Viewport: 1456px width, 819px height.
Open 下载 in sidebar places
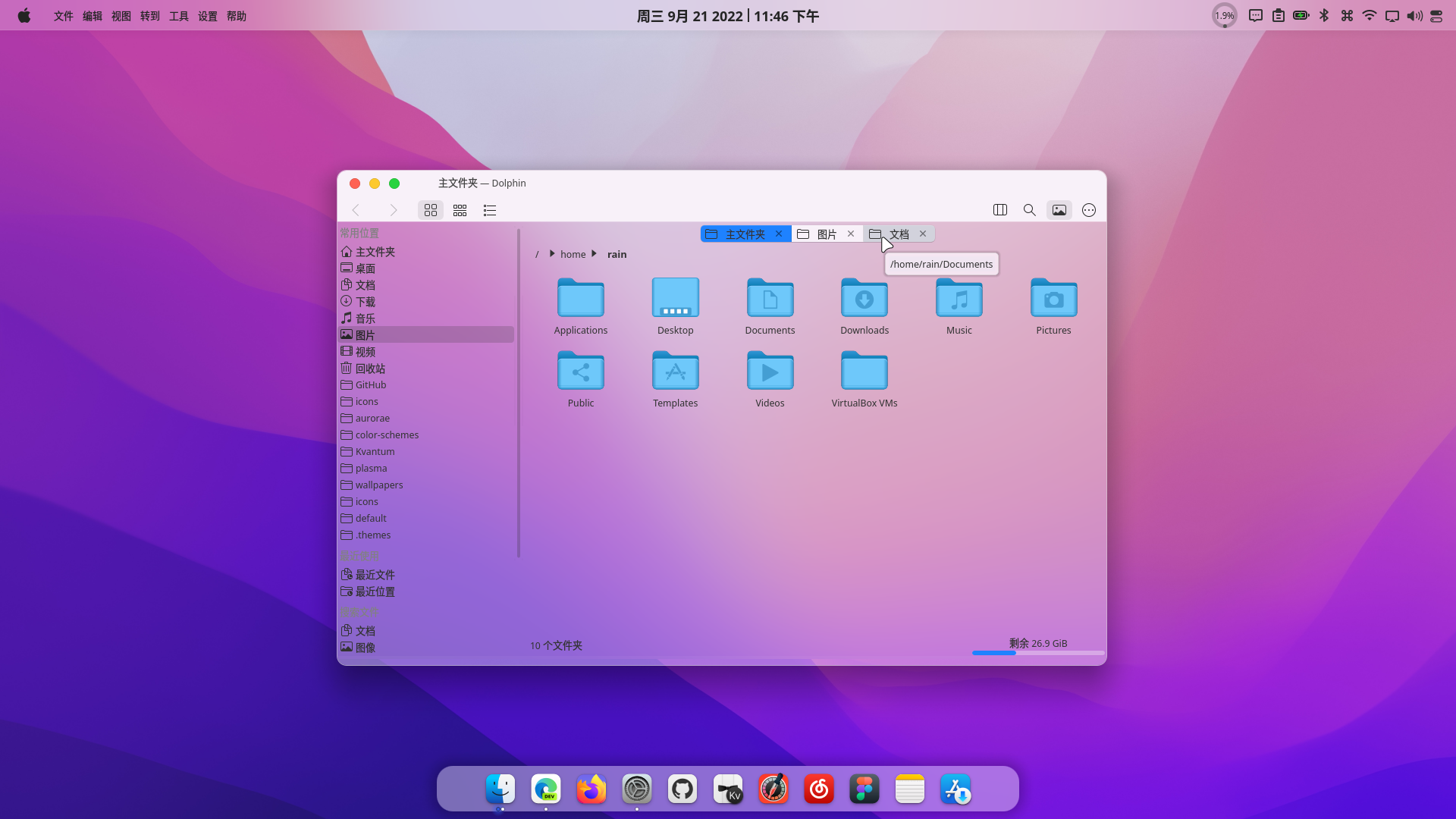426,302
